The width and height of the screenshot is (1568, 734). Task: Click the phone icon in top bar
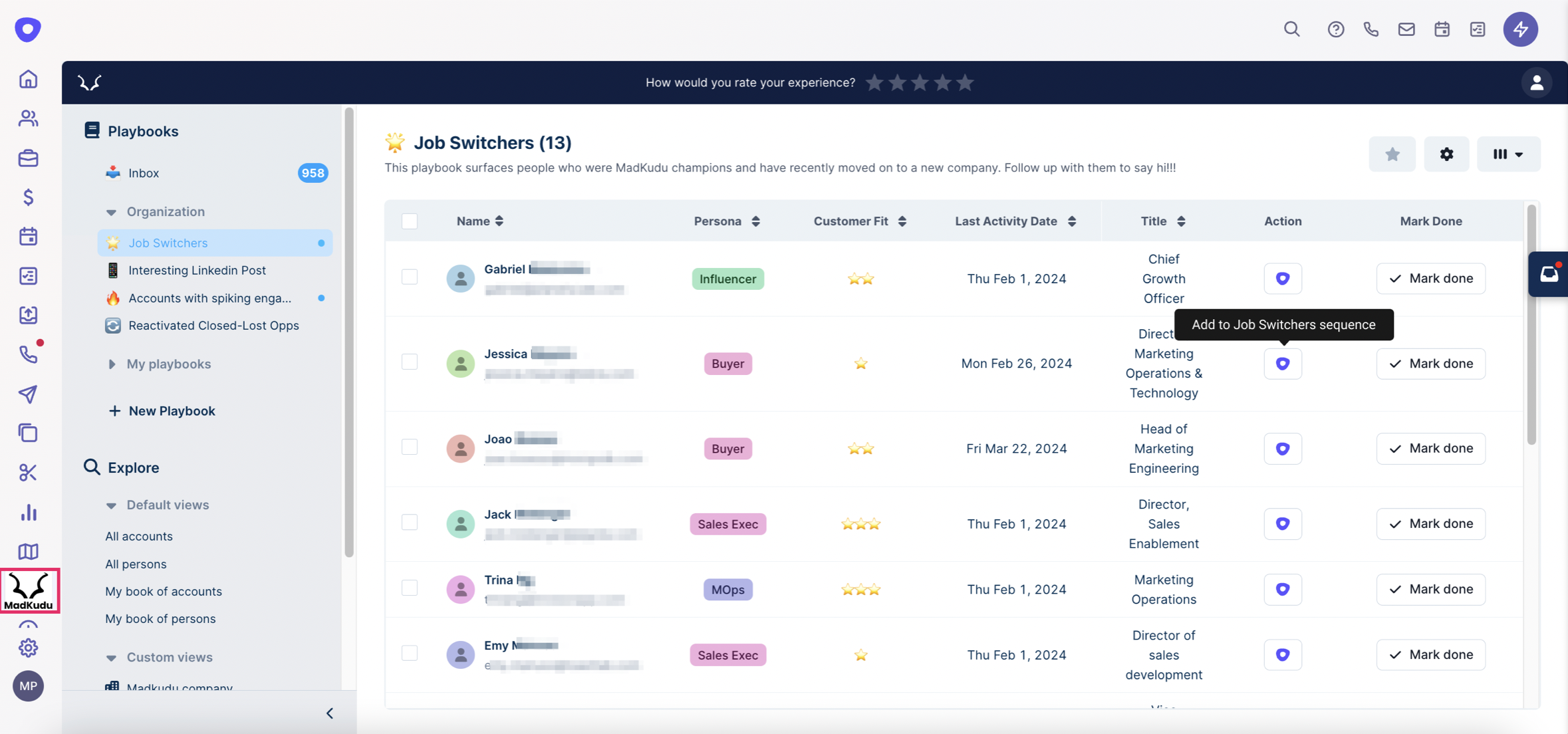[1371, 29]
